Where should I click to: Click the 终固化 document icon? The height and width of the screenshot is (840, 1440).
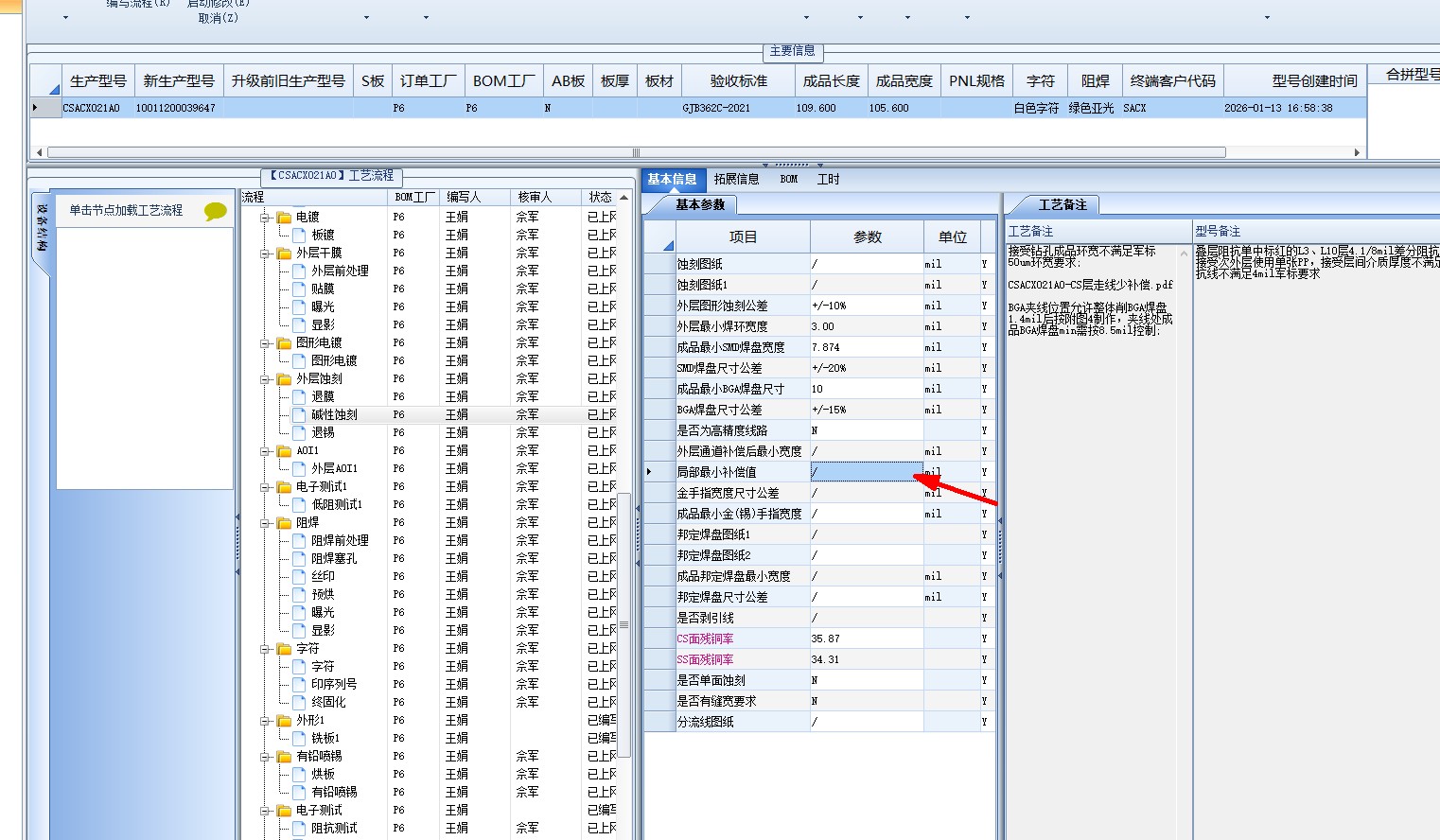[x=299, y=702]
